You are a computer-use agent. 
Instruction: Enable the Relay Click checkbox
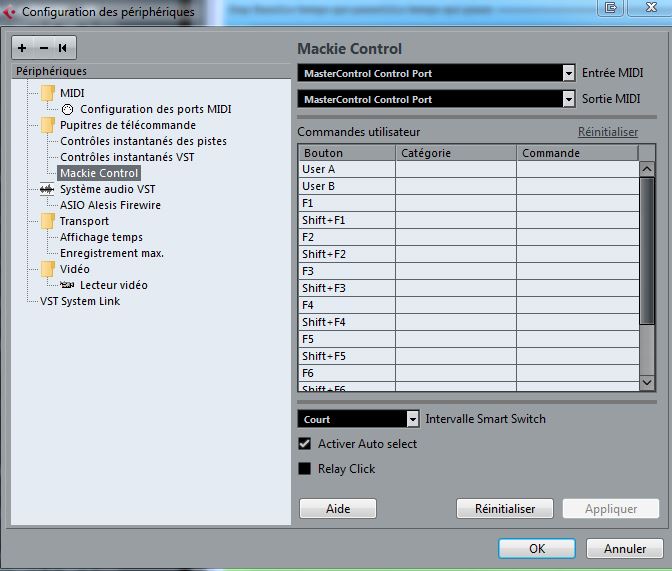tap(305, 469)
